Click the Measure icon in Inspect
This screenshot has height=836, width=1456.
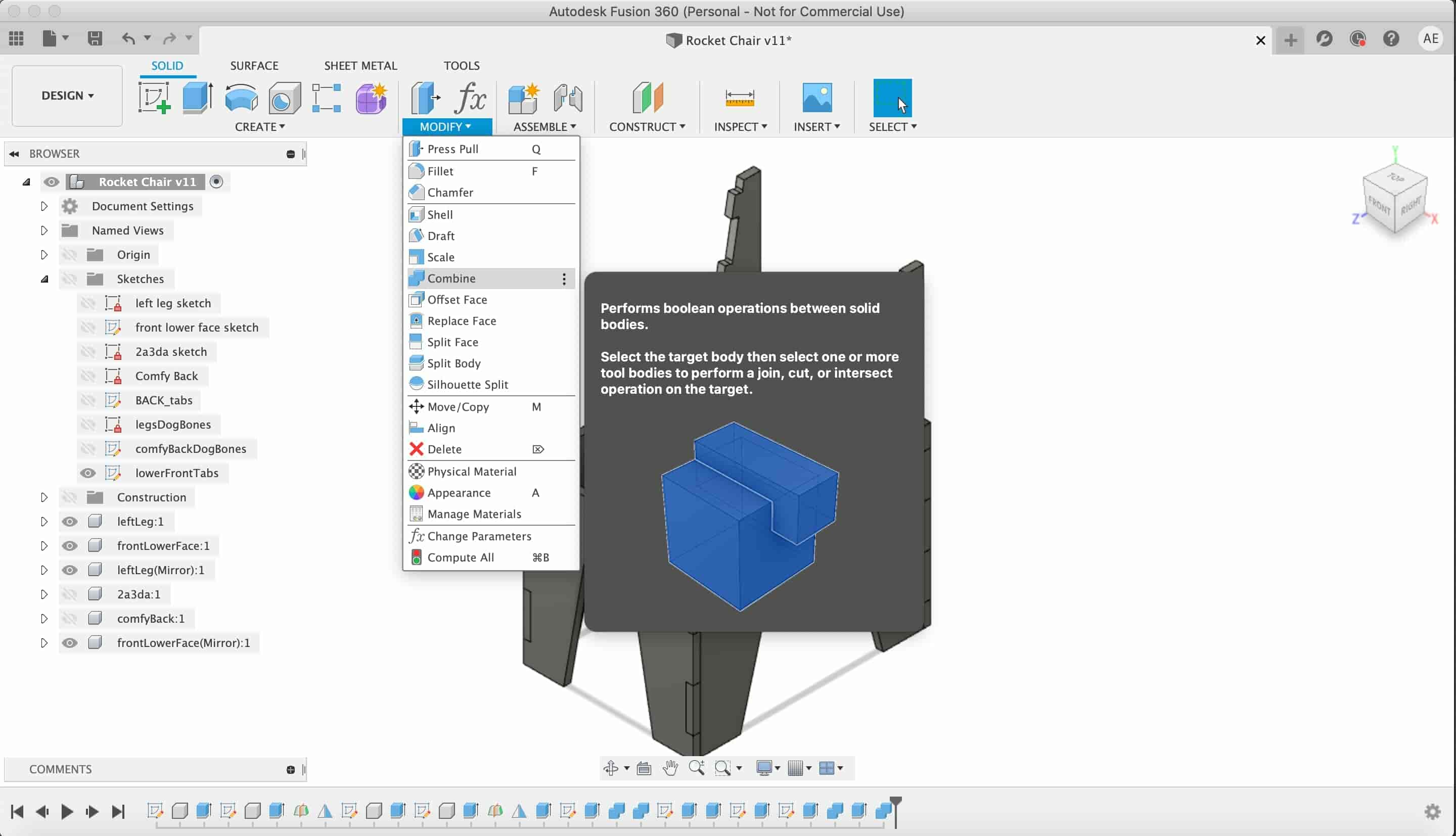click(740, 98)
